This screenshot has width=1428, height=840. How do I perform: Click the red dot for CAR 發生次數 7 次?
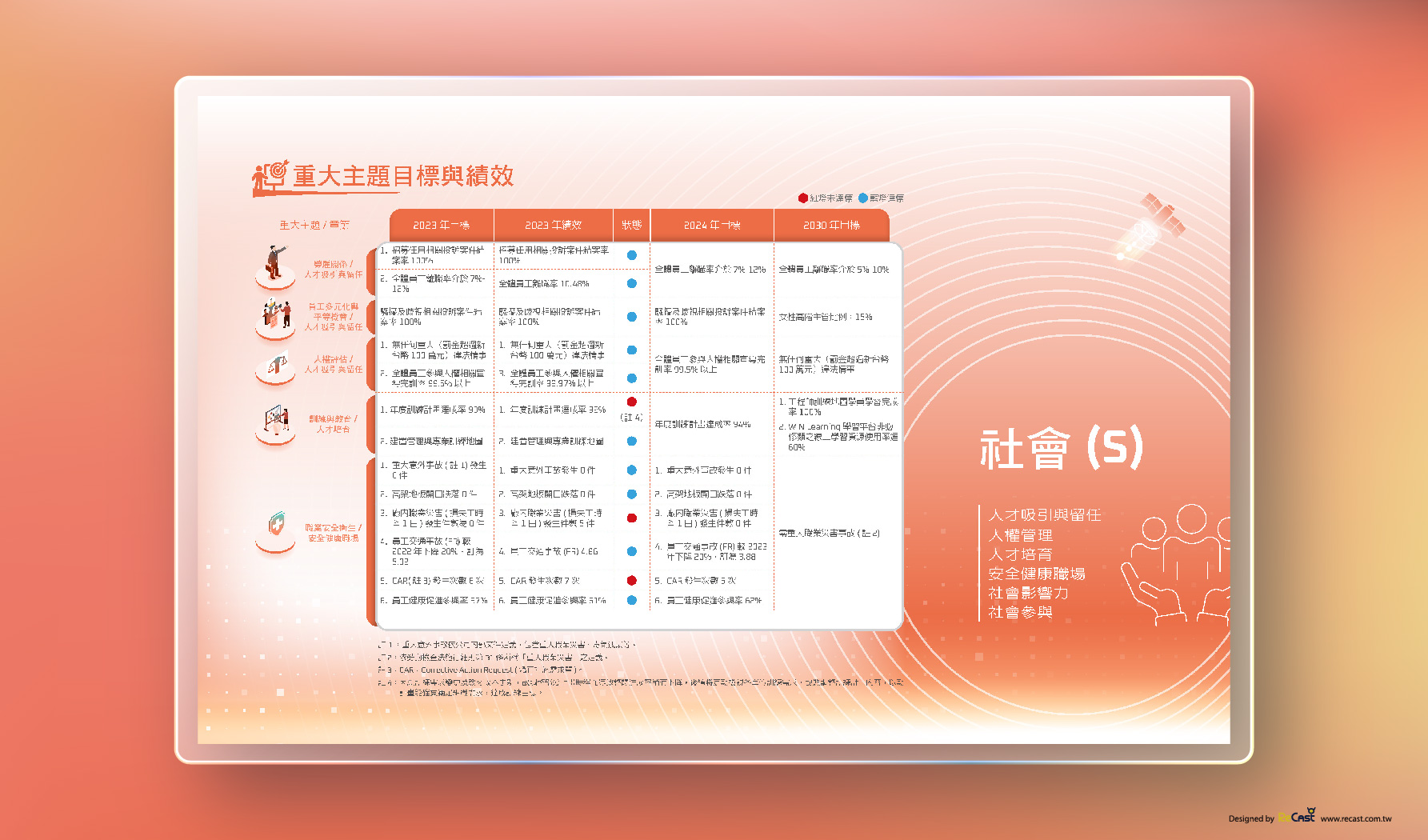632,580
